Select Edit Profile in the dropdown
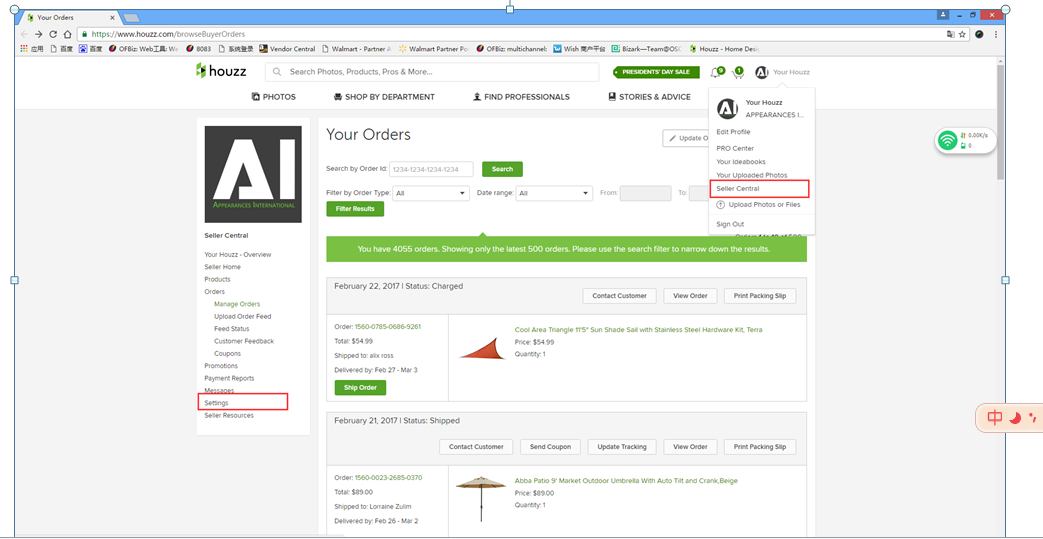Screen dimensions: 1043x539 (x=733, y=132)
